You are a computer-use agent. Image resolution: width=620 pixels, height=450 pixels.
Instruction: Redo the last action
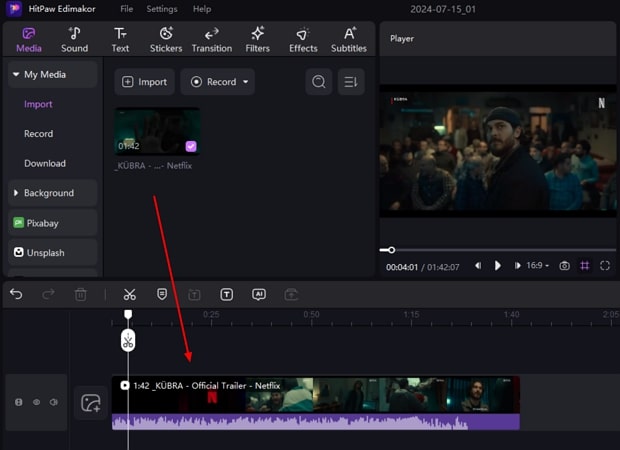[48, 294]
